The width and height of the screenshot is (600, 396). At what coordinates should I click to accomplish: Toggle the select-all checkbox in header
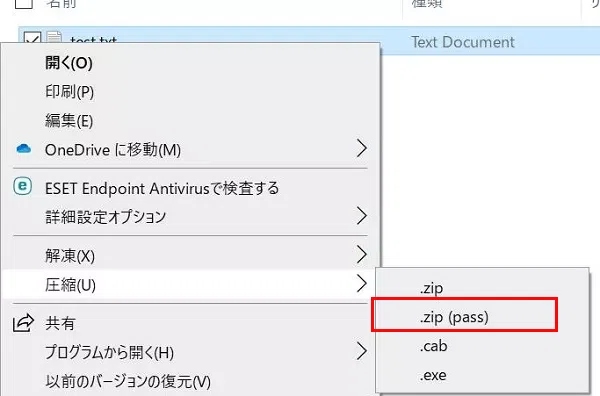(24, 4)
